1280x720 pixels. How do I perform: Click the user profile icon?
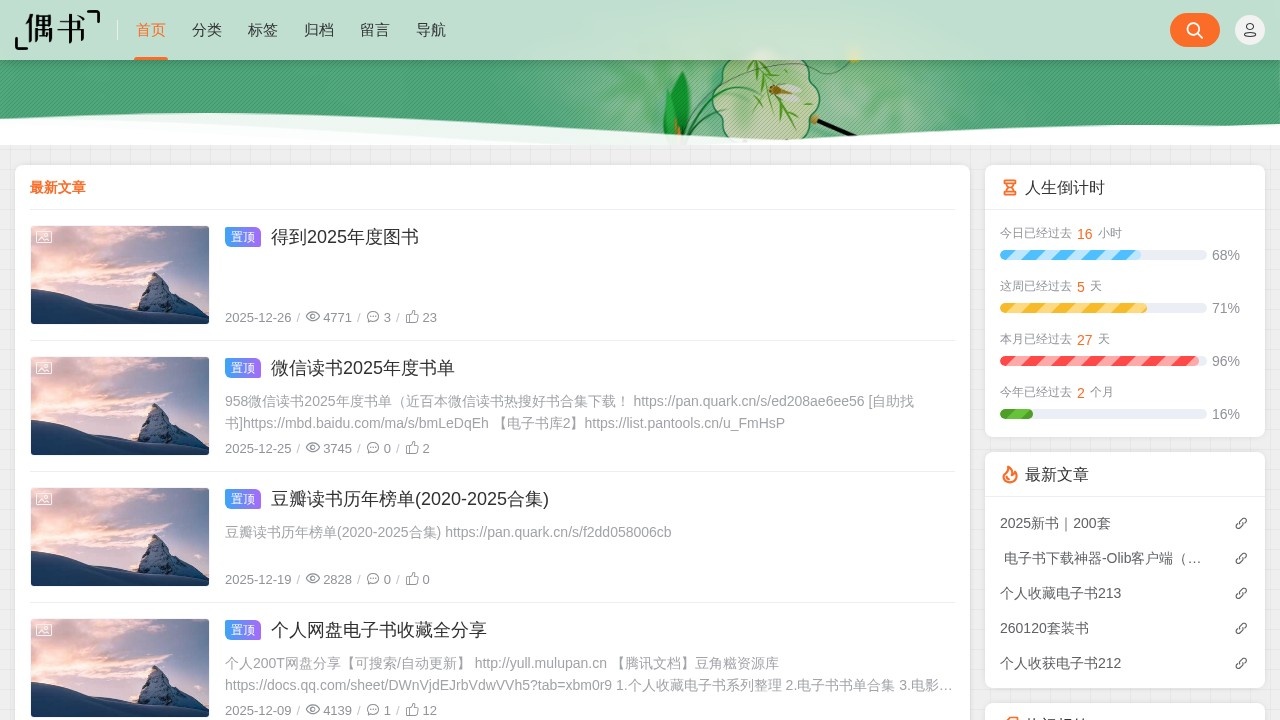pos(1249,29)
